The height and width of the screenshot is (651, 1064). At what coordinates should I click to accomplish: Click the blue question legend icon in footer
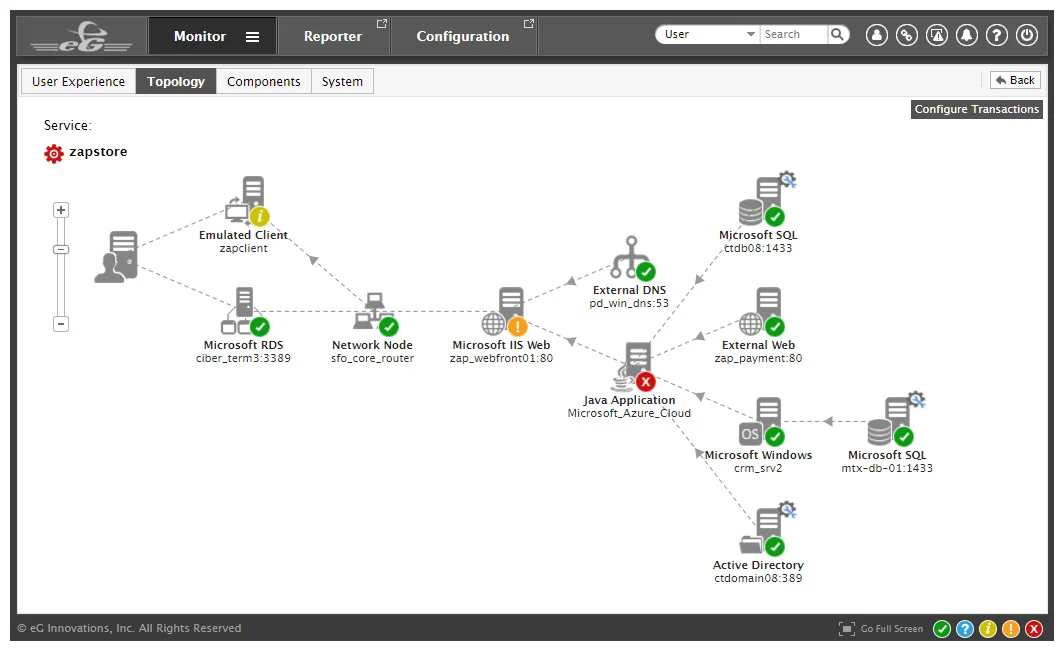[965, 629]
